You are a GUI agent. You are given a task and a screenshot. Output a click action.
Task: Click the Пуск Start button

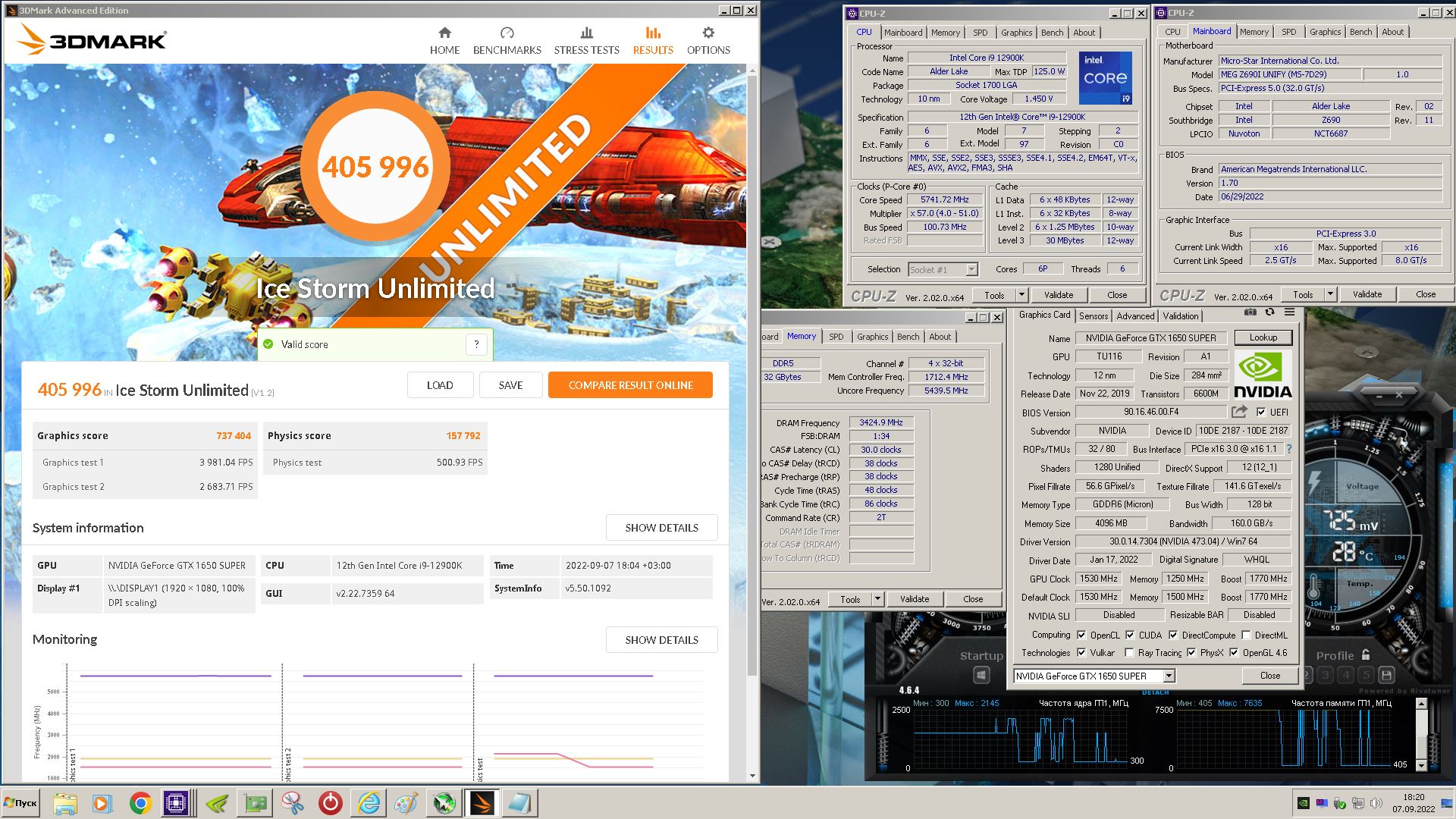21,803
